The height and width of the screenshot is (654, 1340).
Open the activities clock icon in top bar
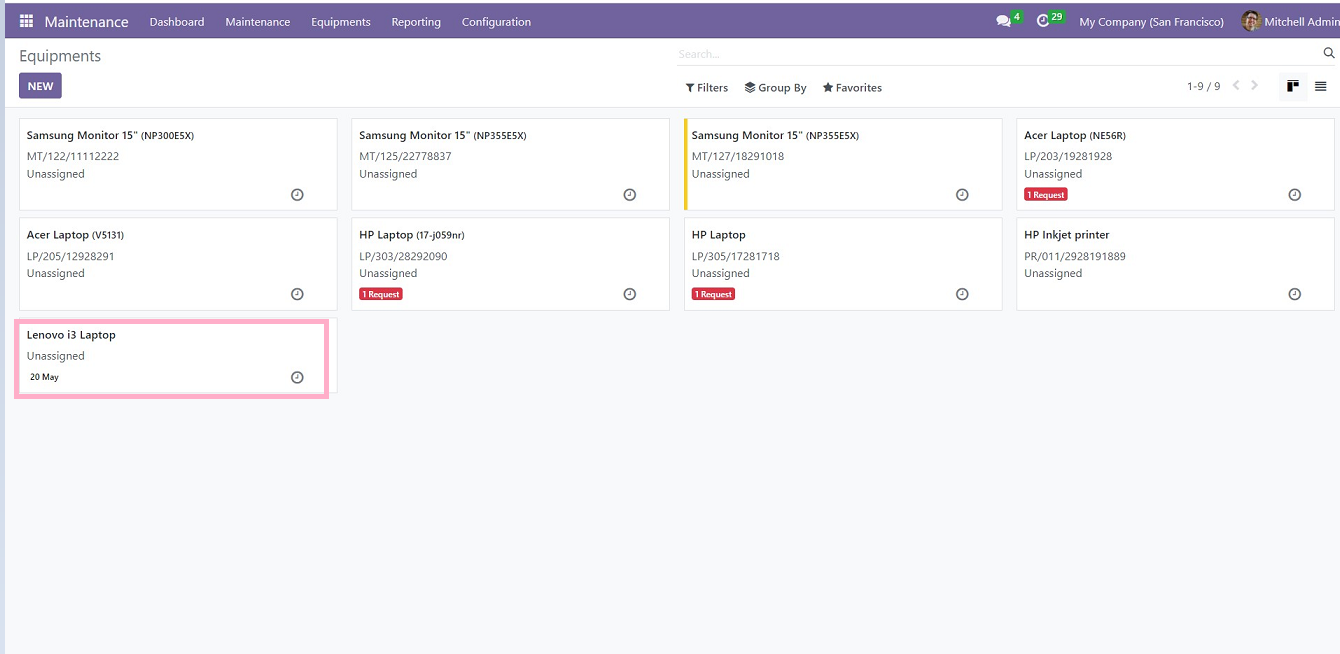[1043, 21]
